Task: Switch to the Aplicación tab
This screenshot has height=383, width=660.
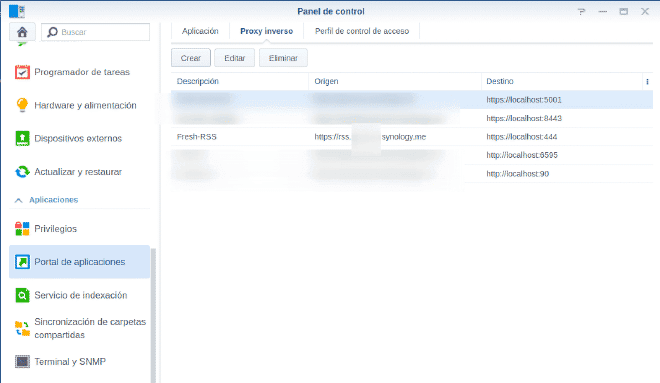Action: pos(200,31)
